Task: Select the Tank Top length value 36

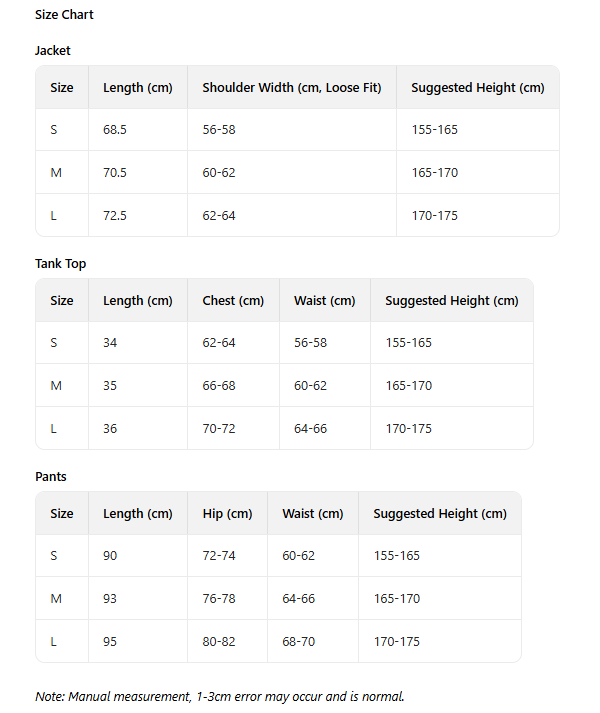Action: tap(110, 429)
